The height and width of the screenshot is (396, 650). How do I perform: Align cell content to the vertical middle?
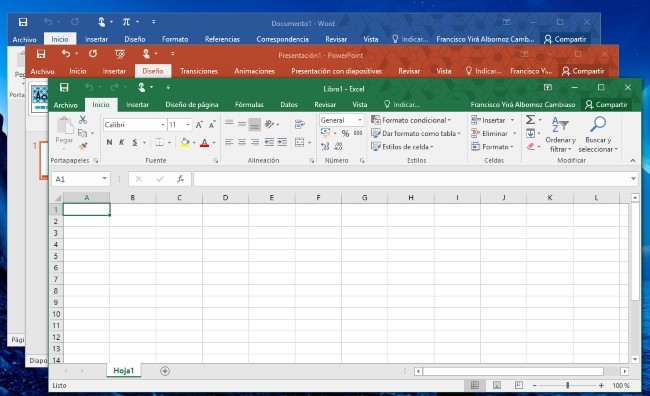point(242,124)
